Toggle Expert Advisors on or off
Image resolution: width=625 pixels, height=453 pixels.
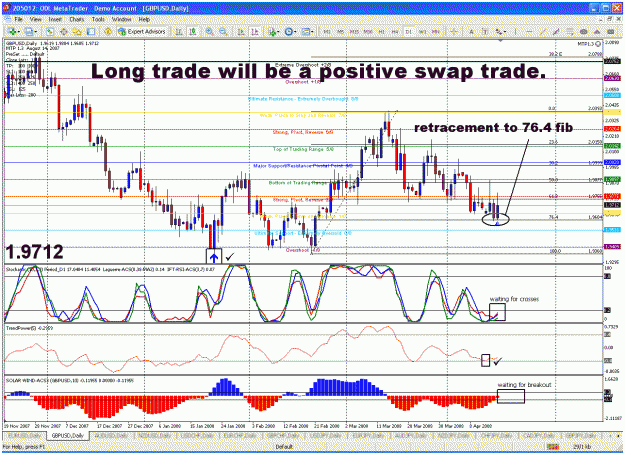(x=142, y=32)
